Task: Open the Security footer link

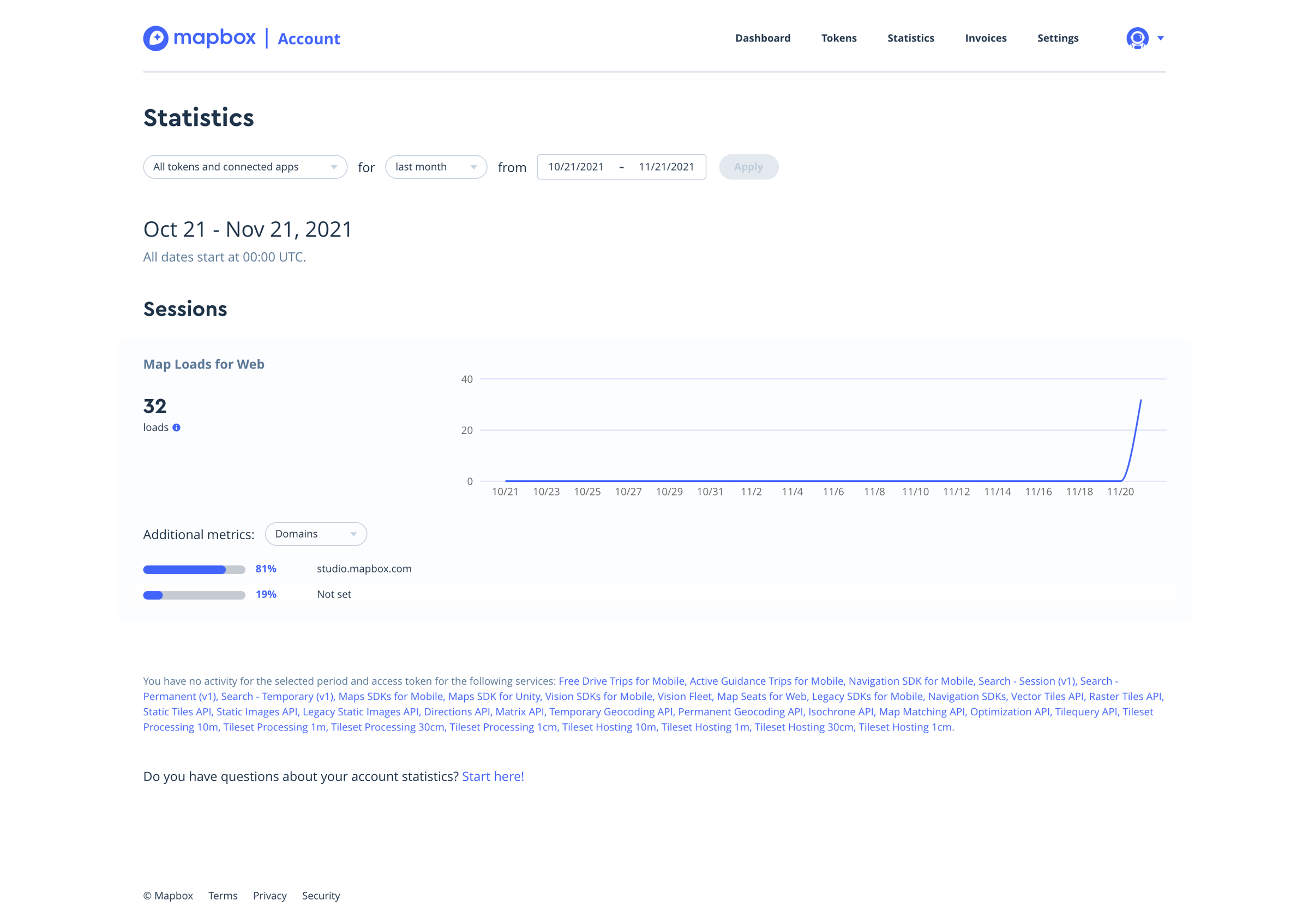Action: tap(321, 896)
